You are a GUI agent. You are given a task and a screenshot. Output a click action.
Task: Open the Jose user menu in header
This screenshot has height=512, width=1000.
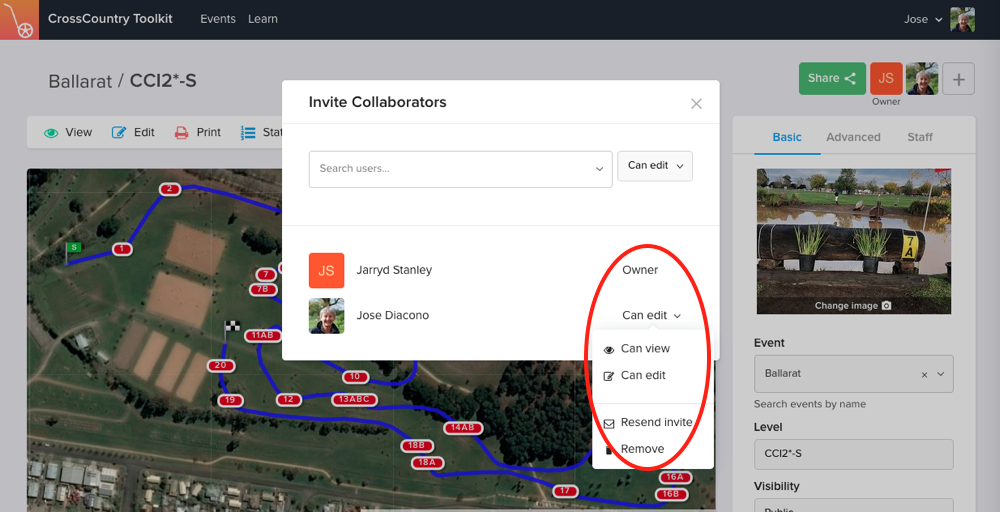[x=922, y=19]
